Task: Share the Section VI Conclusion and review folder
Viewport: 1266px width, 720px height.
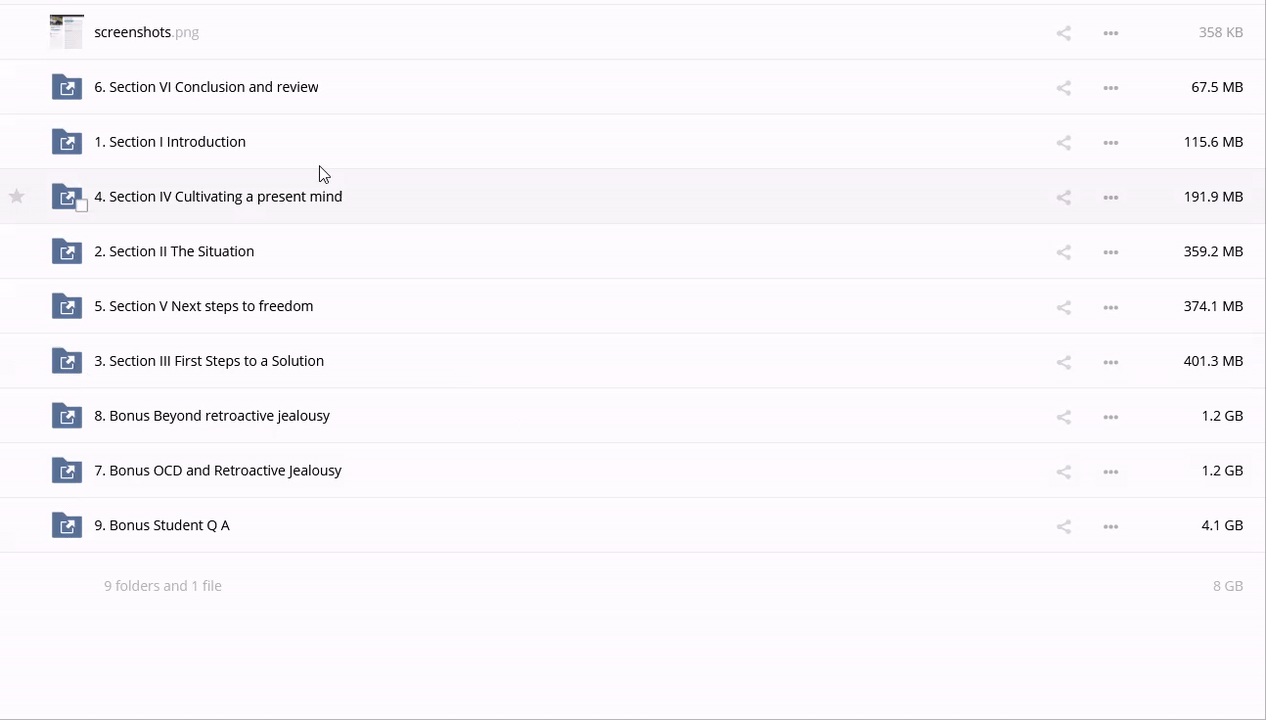Action: (1063, 88)
